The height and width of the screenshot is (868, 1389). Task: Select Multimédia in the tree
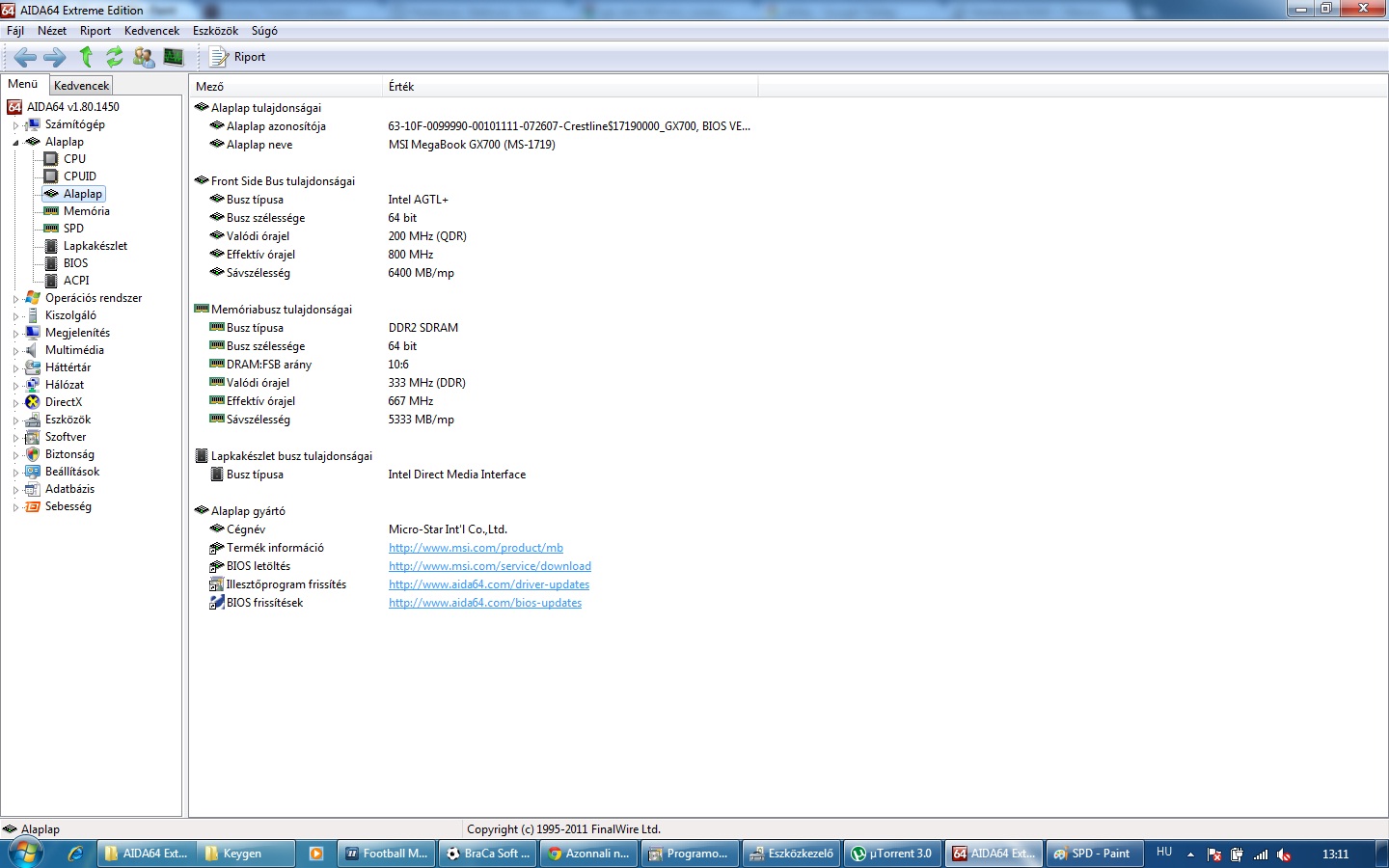pyautogui.click(x=74, y=350)
